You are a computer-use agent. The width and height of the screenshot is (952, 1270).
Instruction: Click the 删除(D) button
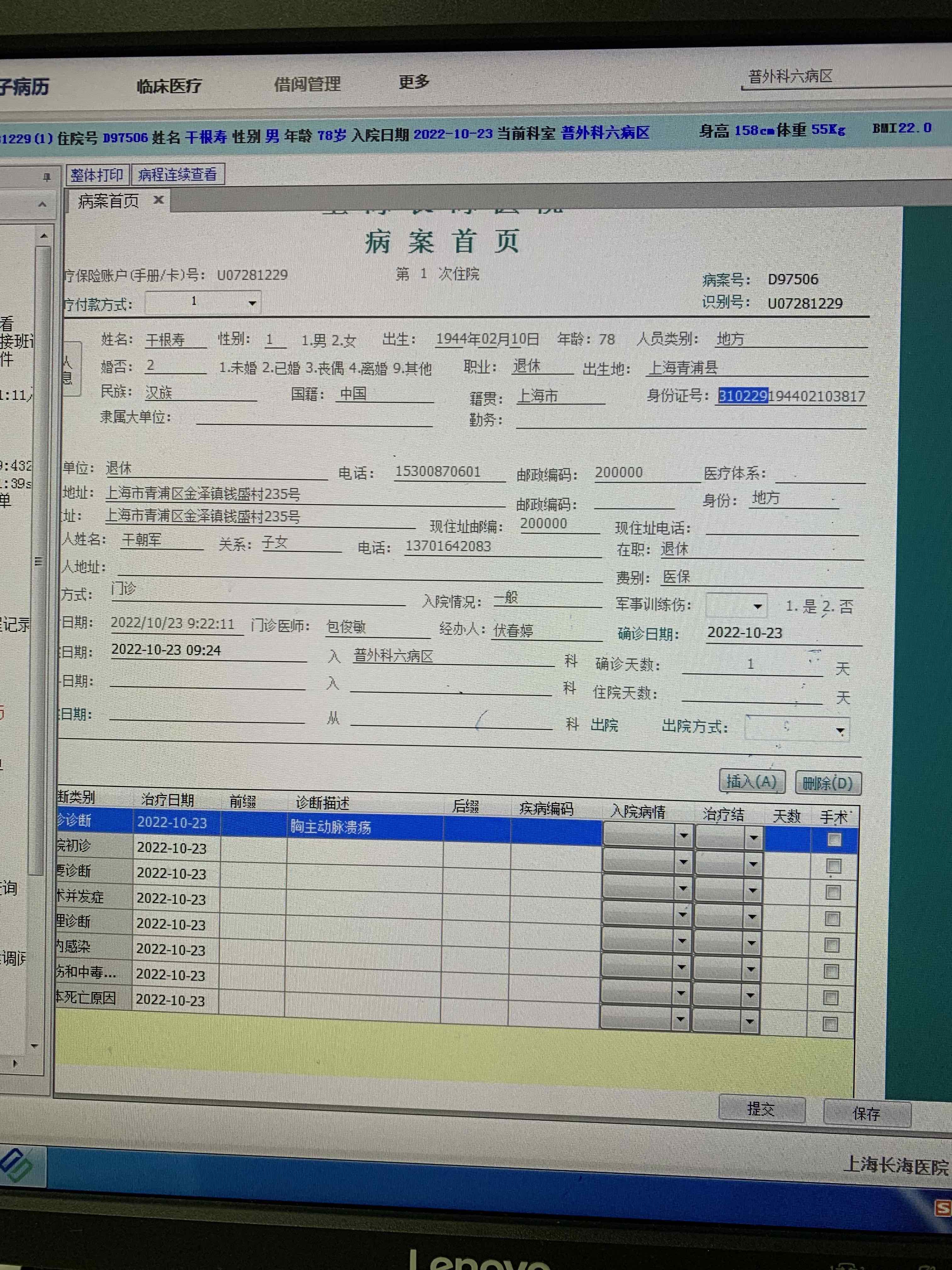[x=827, y=783]
